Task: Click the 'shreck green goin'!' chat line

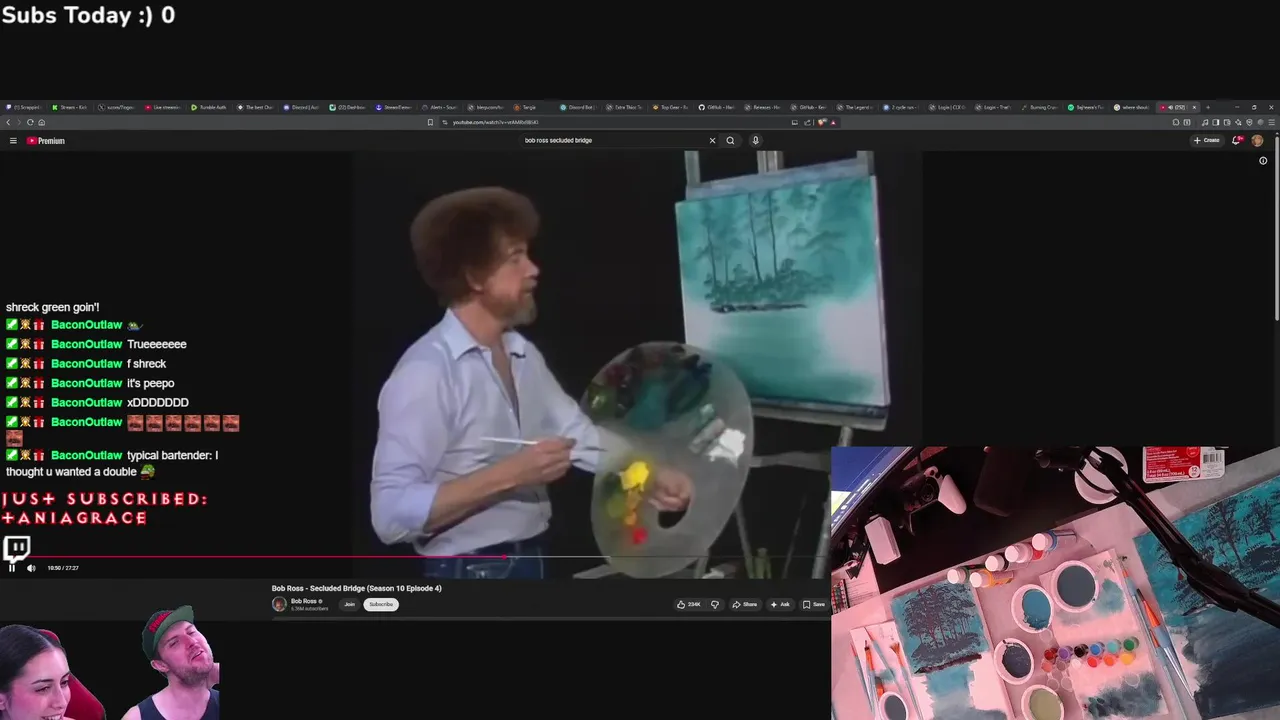Action: click(x=53, y=307)
